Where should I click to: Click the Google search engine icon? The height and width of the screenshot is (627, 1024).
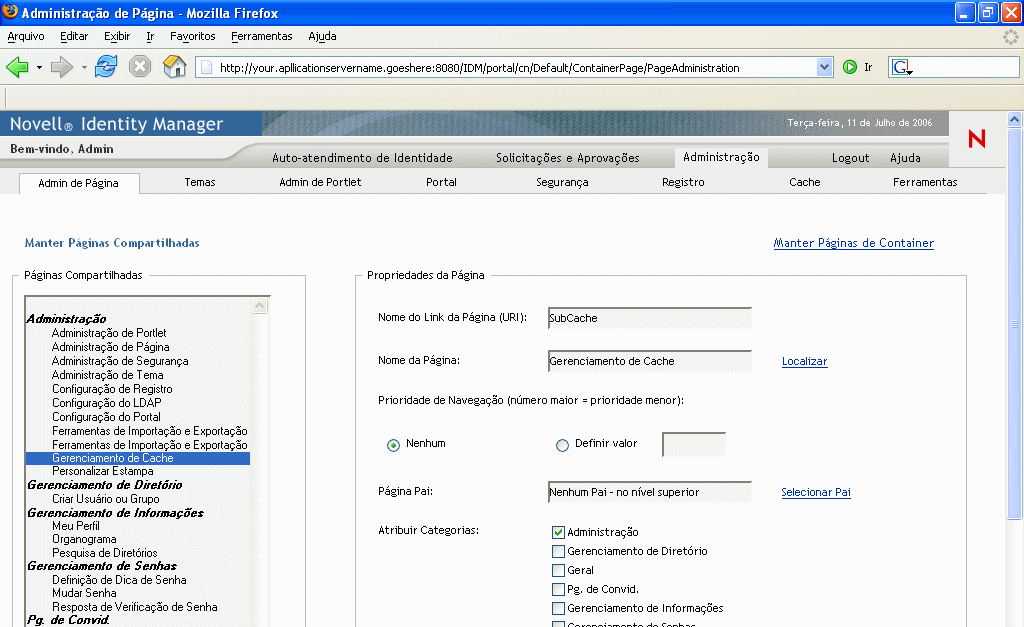point(902,67)
